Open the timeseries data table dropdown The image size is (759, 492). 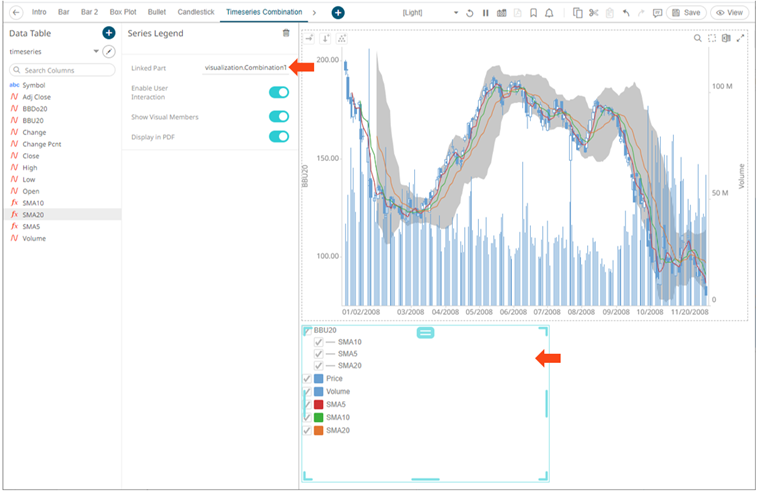coord(96,51)
